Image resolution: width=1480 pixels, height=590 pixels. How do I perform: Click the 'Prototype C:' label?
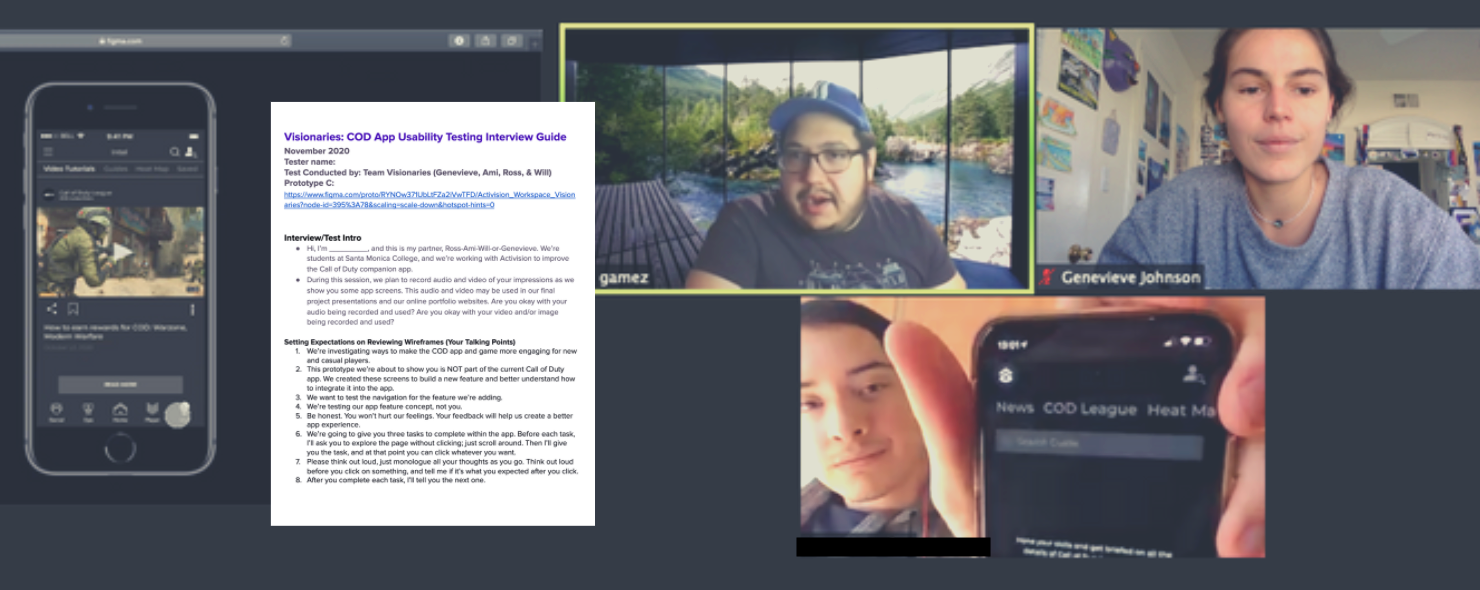click(308, 183)
